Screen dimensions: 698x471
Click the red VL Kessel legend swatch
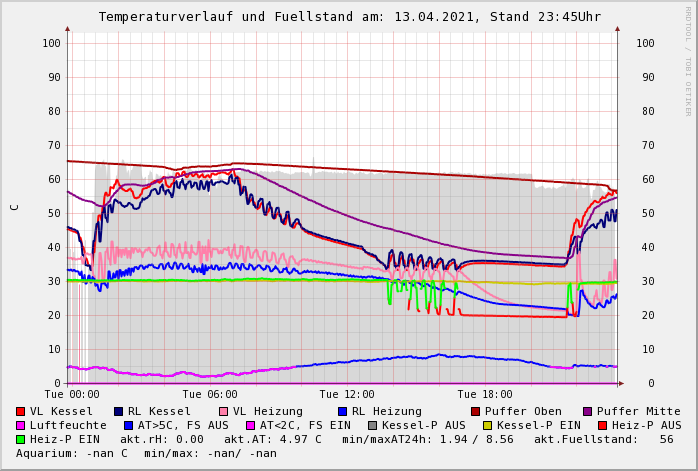pos(21,411)
